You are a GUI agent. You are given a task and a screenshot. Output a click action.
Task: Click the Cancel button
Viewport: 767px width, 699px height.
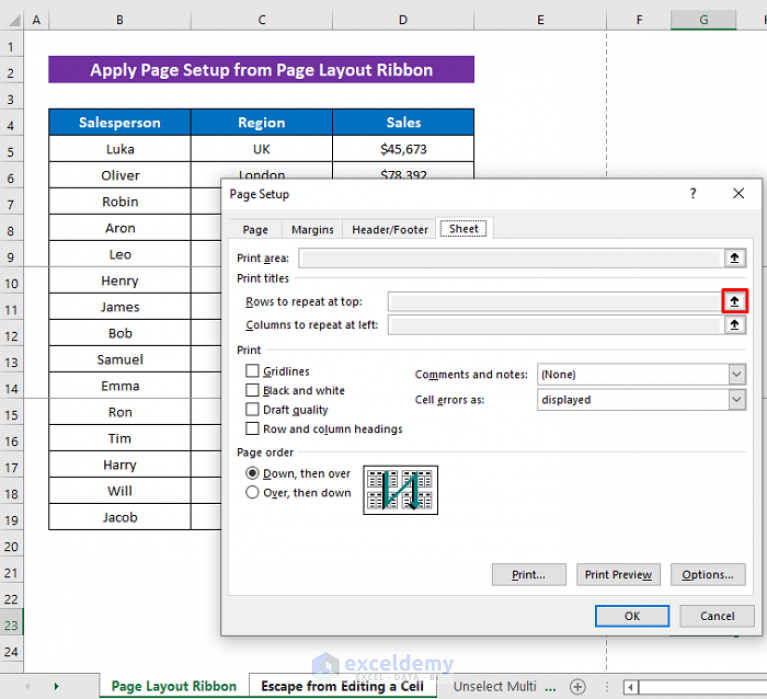(717, 616)
